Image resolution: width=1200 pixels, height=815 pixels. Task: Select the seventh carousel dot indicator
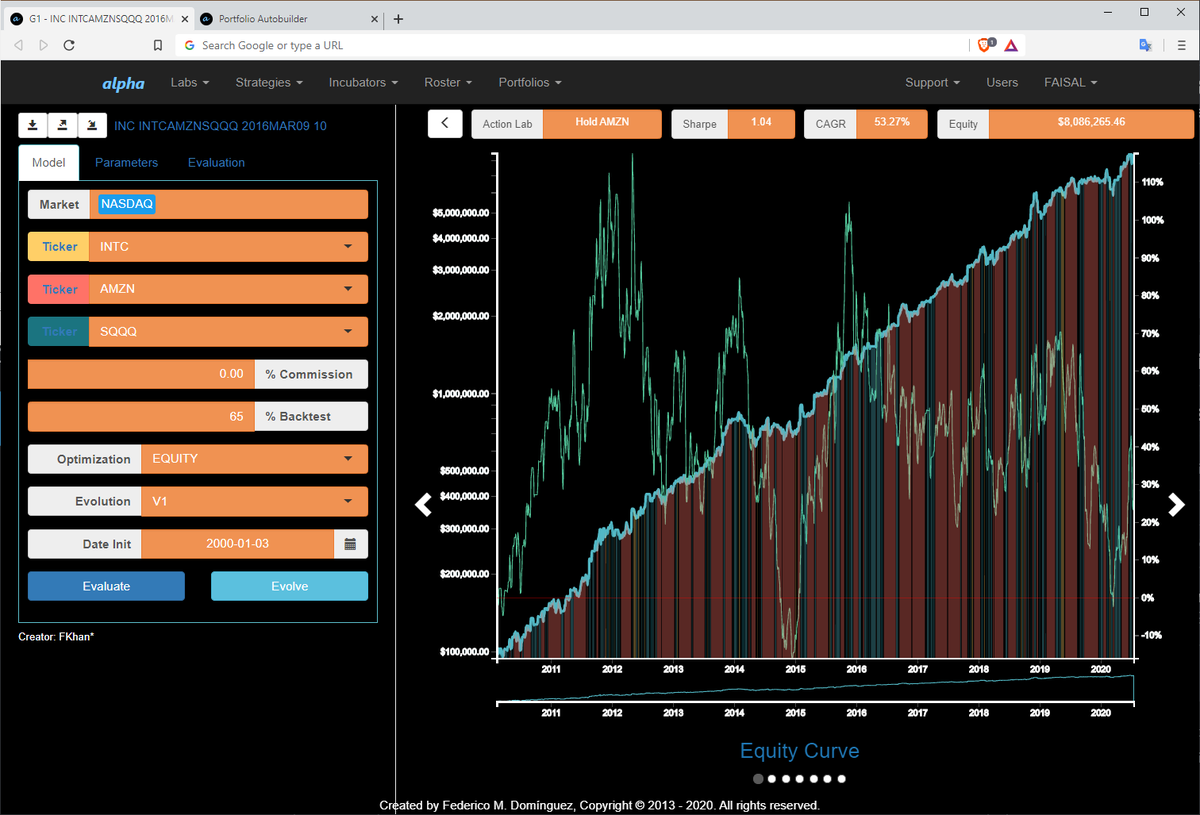(842, 778)
